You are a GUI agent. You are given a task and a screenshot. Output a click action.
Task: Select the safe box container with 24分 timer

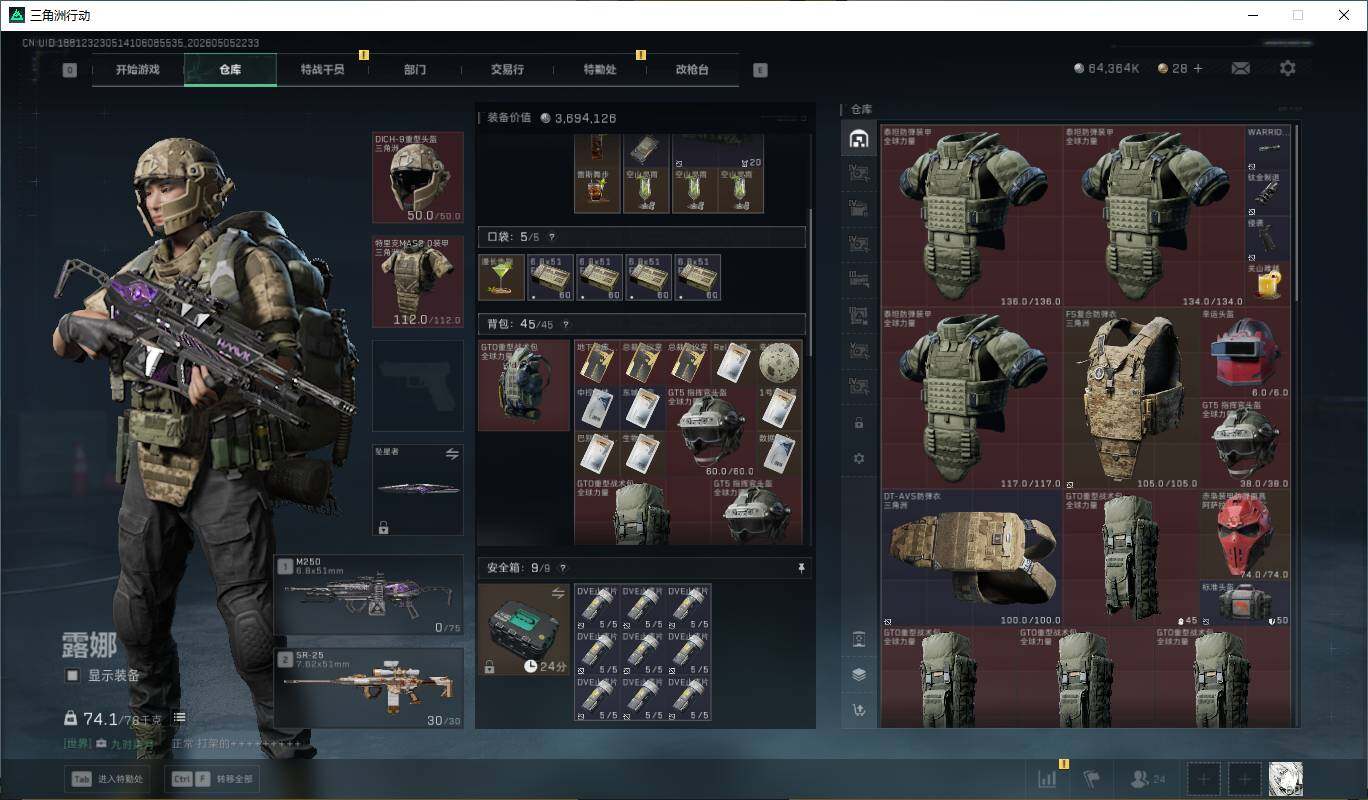[x=523, y=630]
